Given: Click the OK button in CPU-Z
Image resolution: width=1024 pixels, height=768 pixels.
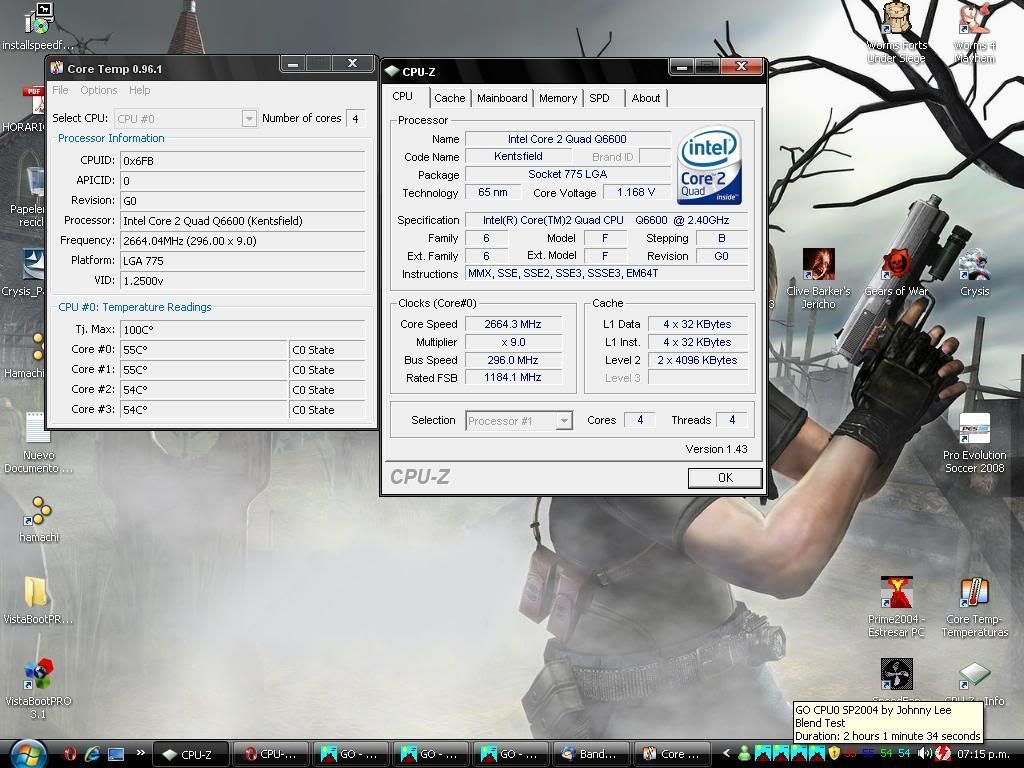Looking at the screenshot, I should (725, 477).
